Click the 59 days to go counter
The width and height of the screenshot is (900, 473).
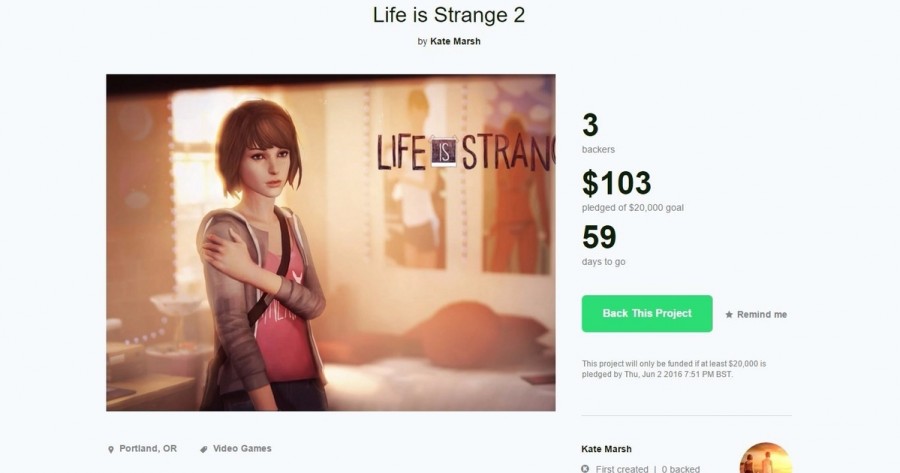599,237
